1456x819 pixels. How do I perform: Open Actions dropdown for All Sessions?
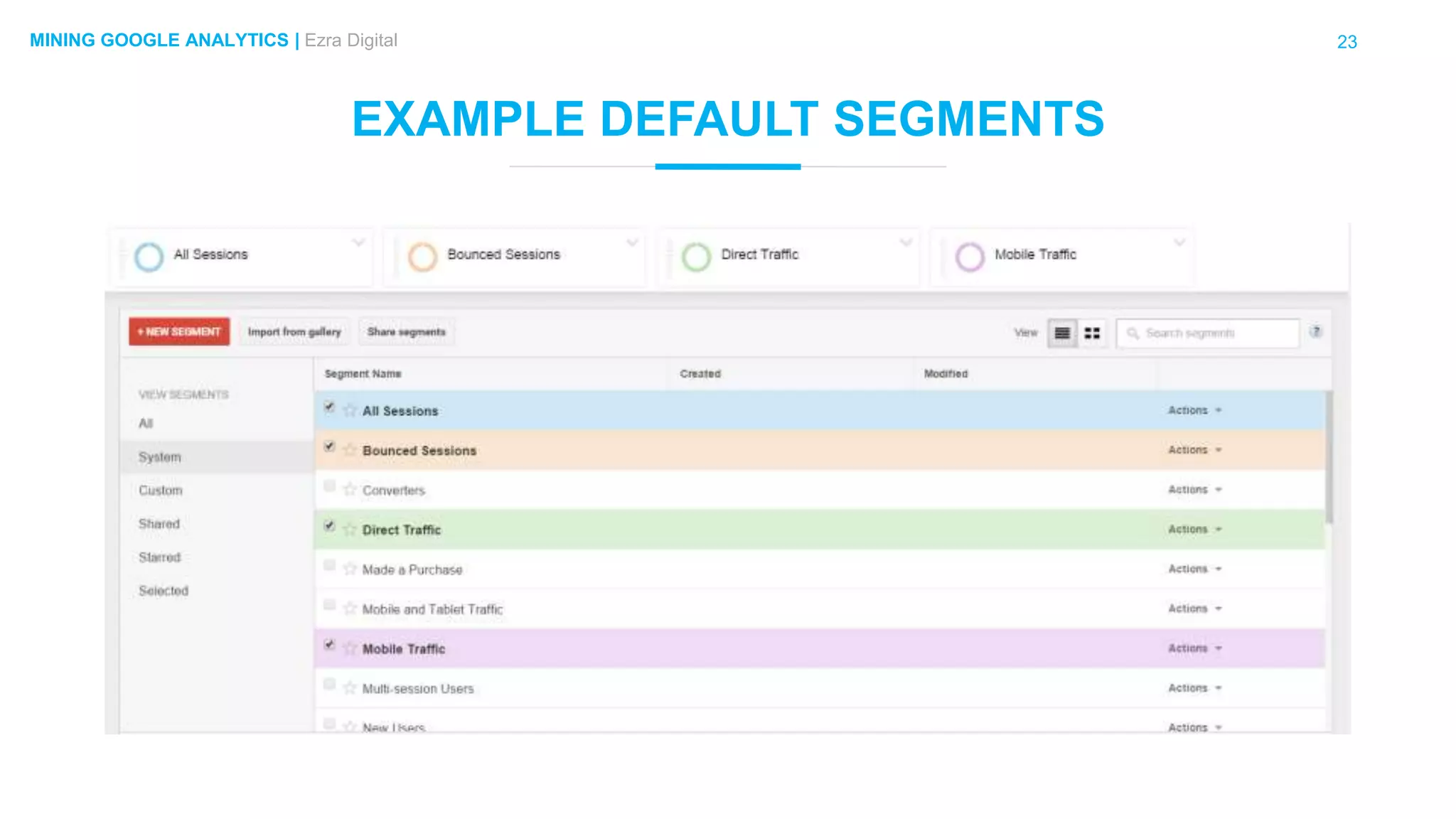pos(1194,410)
